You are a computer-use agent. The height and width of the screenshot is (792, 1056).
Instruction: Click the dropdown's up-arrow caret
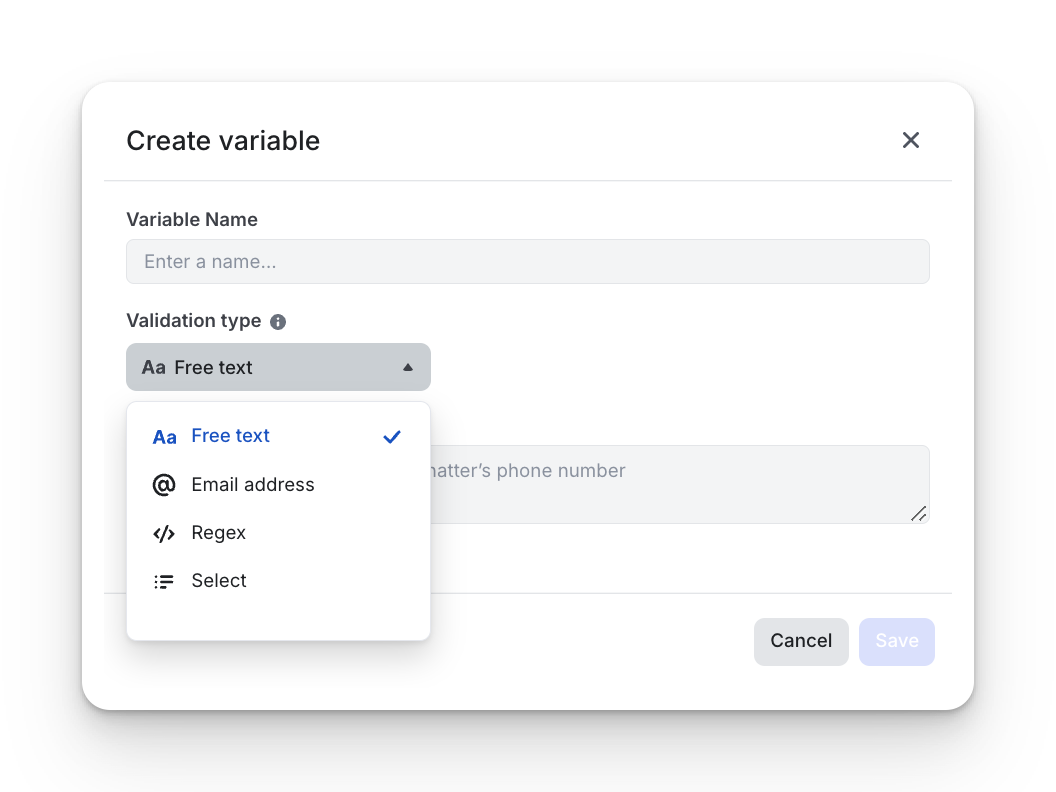pyautogui.click(x=407, y=368)
